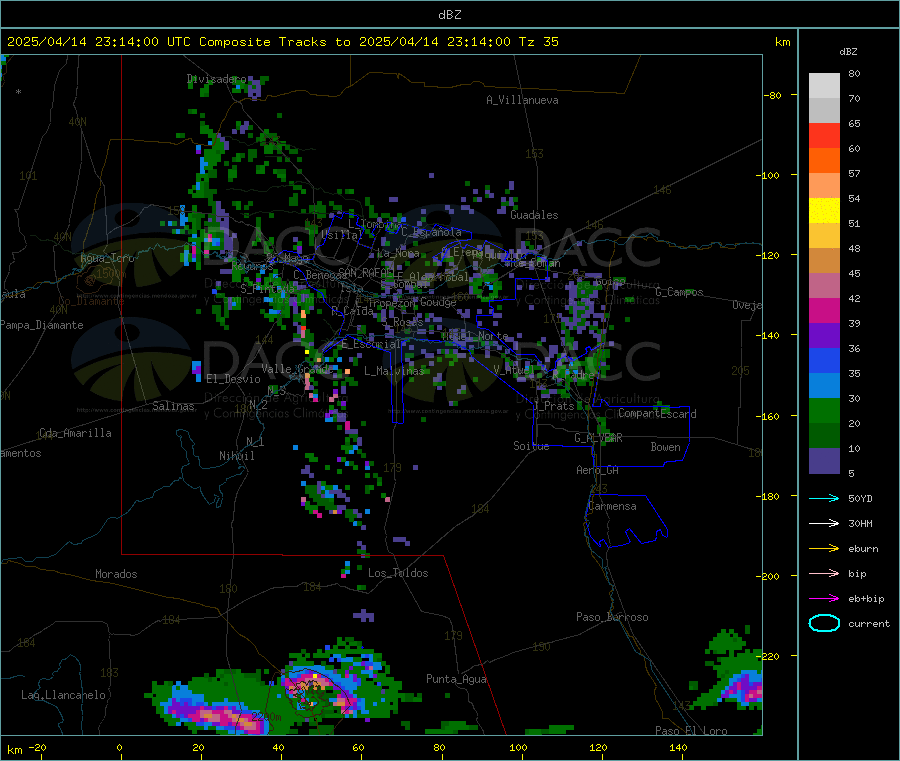Select the green 20 dBZ color swatch
This screenshot has width=900, height=761.
[824, 410]
